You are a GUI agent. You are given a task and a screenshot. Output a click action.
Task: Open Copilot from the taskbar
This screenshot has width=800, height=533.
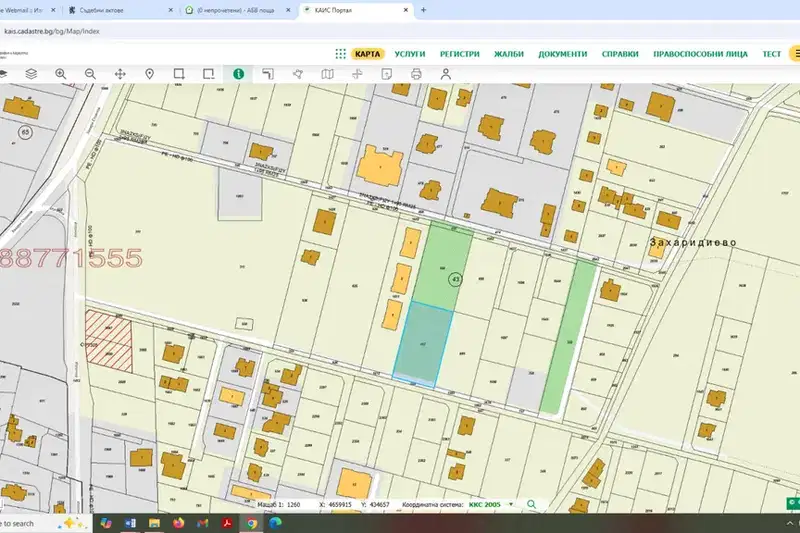(106, 523)
